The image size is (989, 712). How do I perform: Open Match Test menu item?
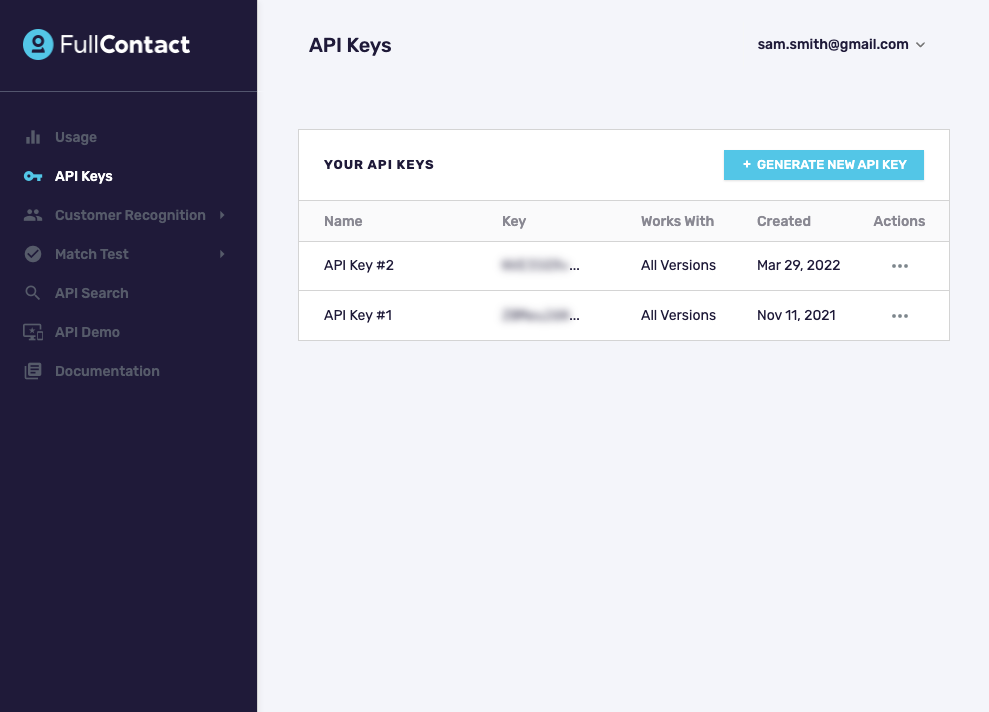[x=91, y=254]
